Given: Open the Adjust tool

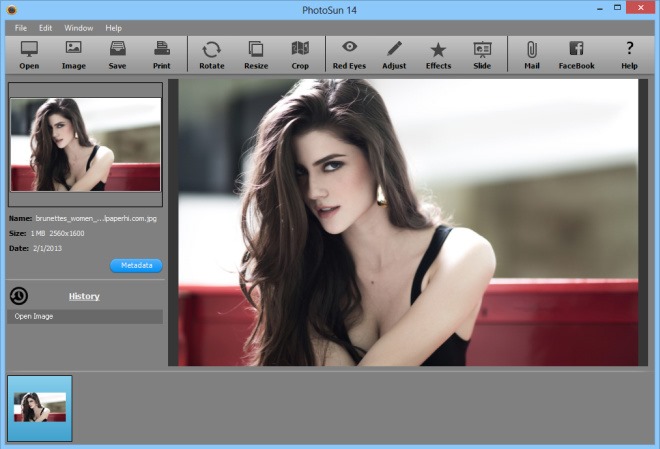Looking at the screenshot, I should pos(394,54).
